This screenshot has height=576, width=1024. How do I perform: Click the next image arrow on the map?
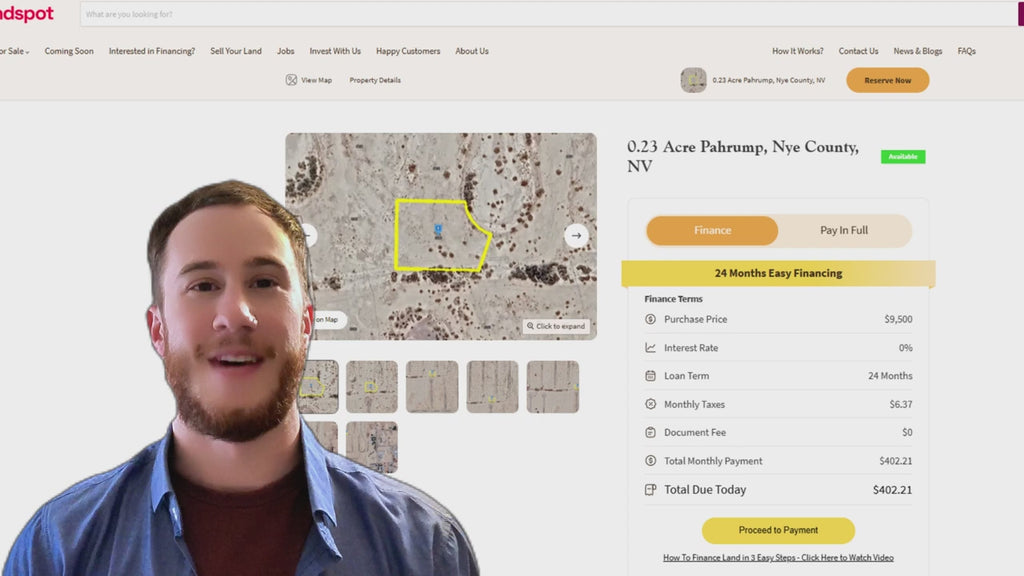(576, 235)
